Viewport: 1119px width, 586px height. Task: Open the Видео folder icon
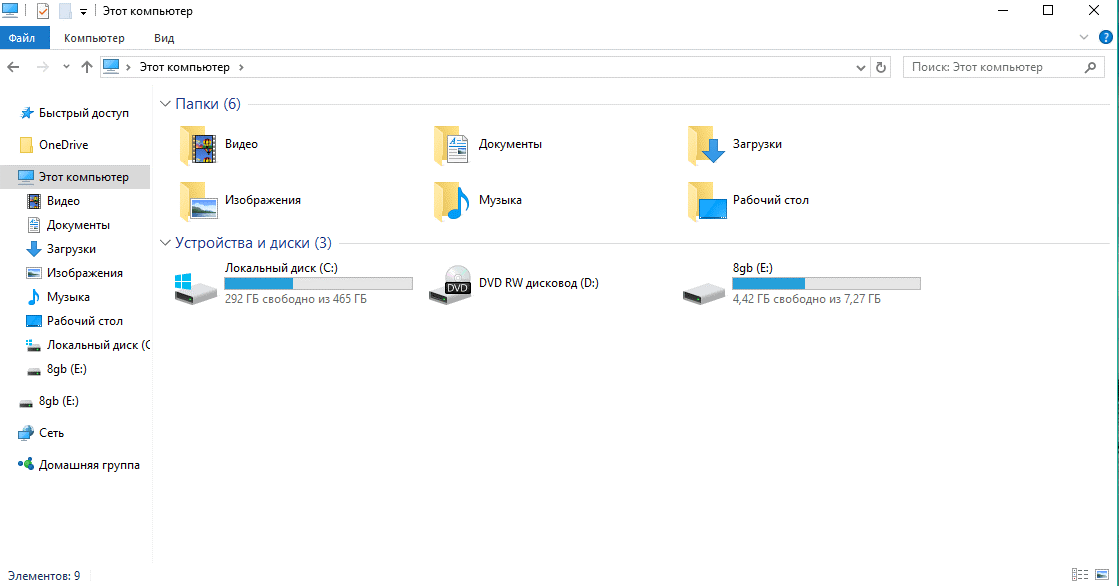pyautogui.click(x=198, y=145)
